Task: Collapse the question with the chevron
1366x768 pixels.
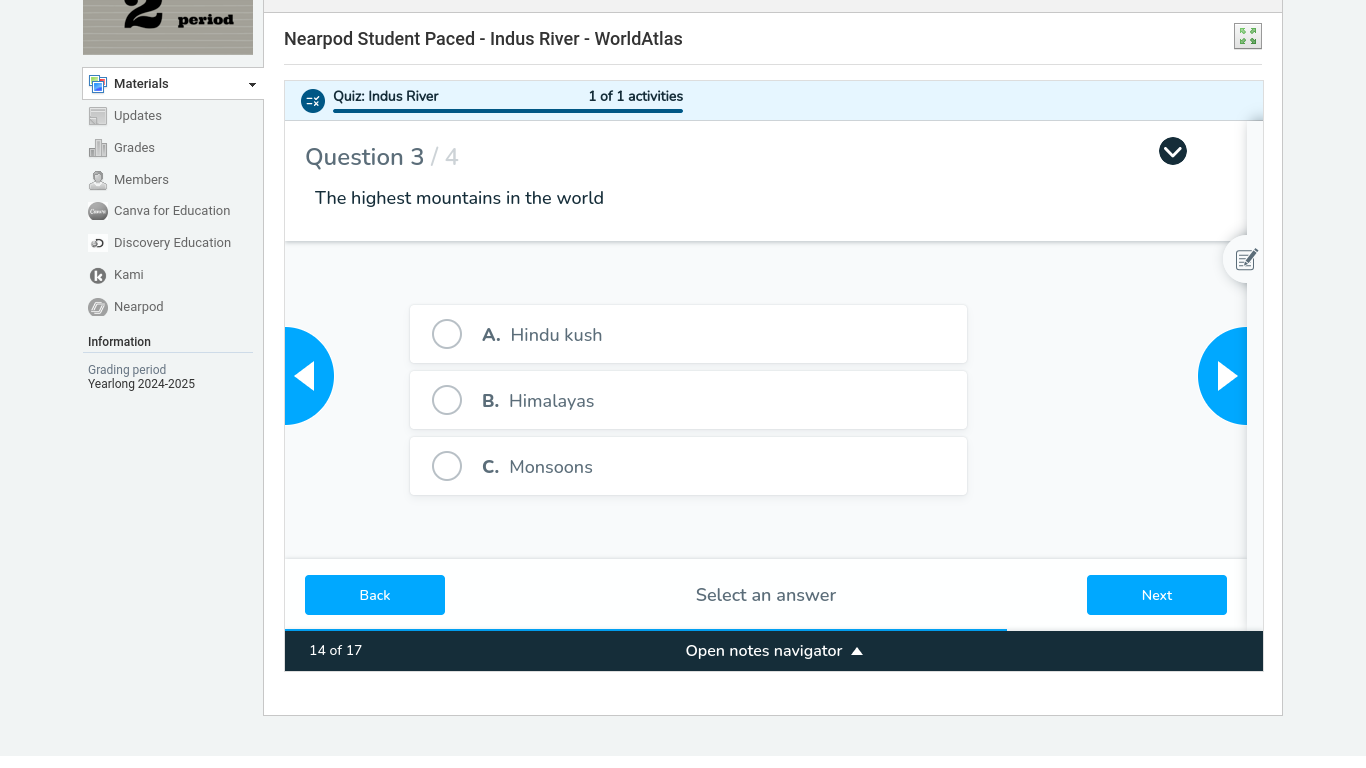Action: pyautogui.click(x=1172, y=151)
